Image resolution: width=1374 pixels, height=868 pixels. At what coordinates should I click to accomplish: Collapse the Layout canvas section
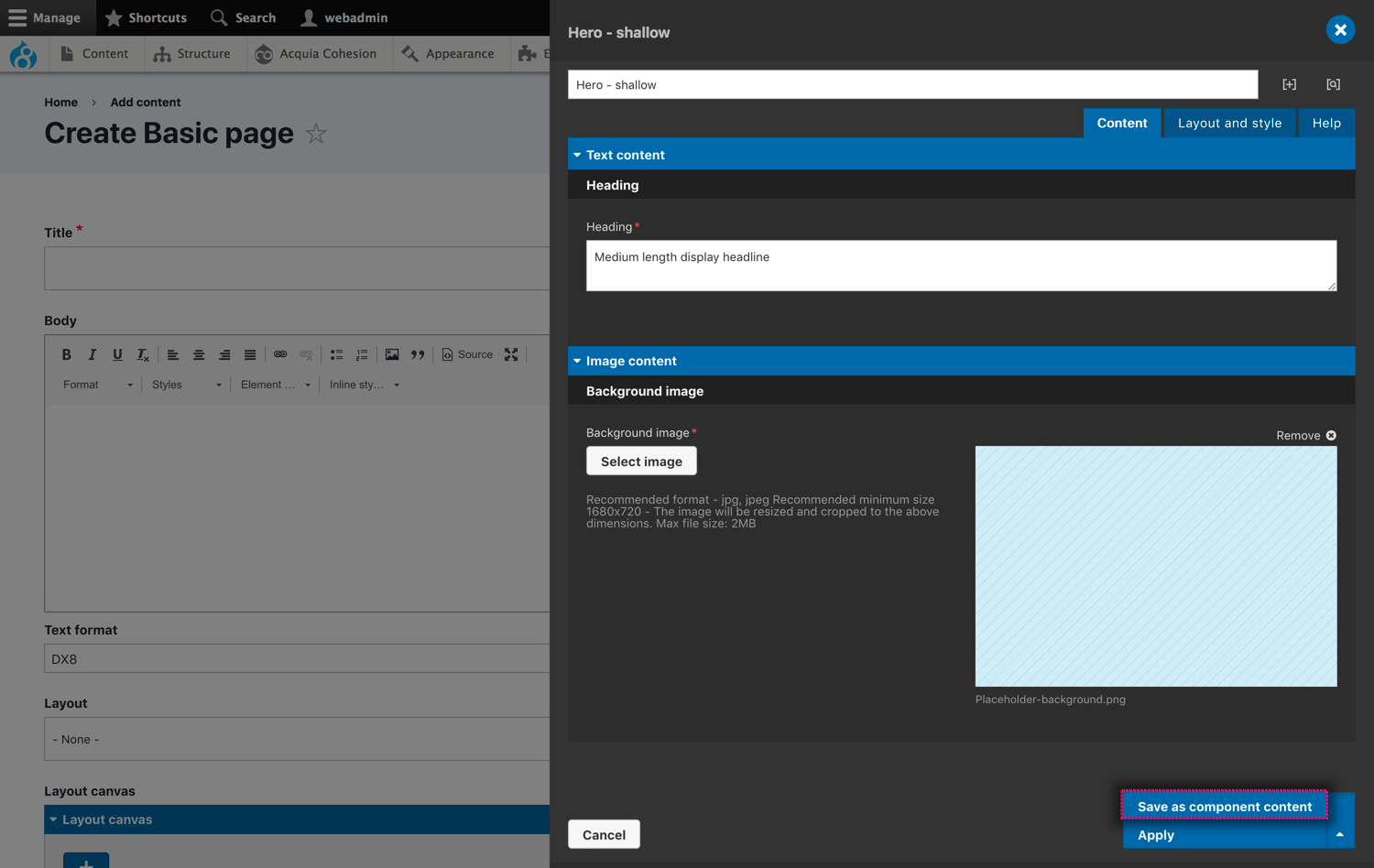[297, 819]
